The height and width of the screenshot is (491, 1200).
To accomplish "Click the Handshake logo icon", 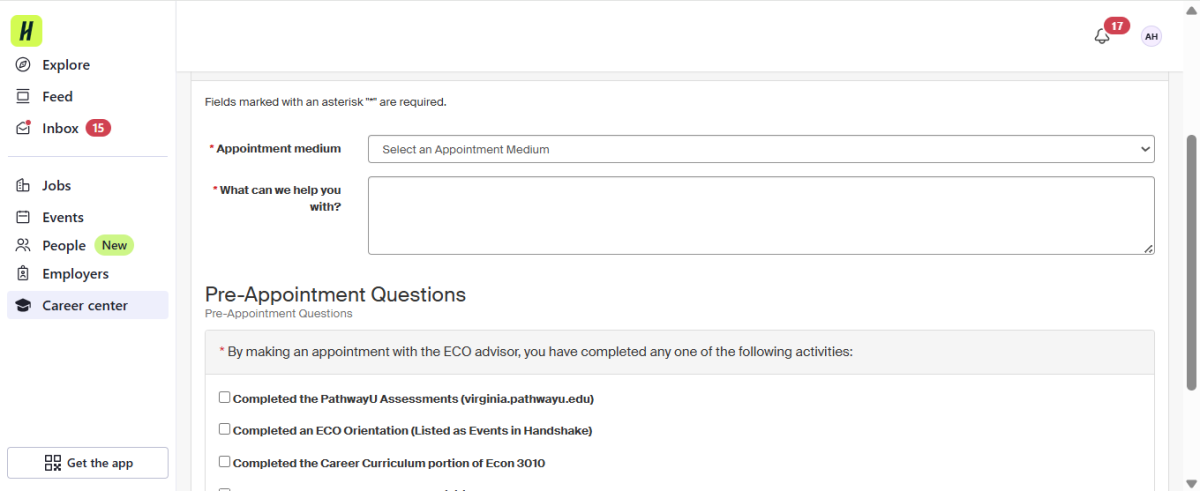I will [x=27, y=31].
